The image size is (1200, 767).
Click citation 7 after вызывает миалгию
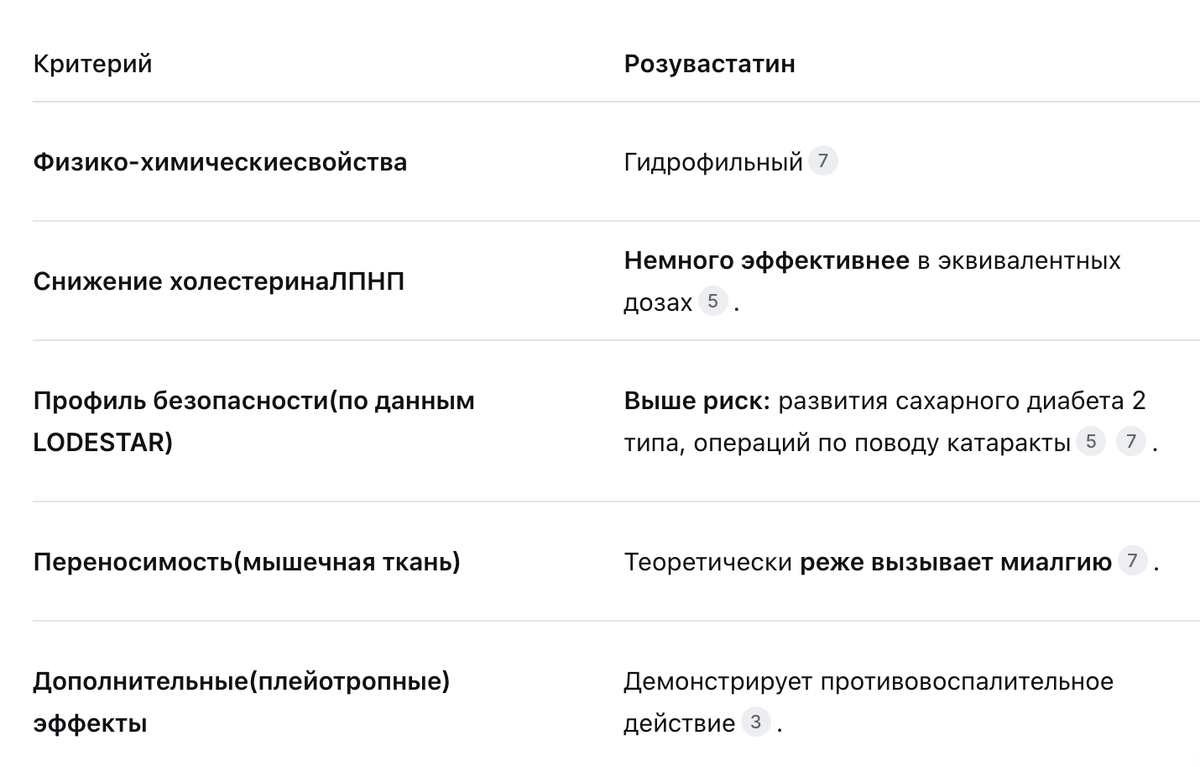click(1131, 562)
